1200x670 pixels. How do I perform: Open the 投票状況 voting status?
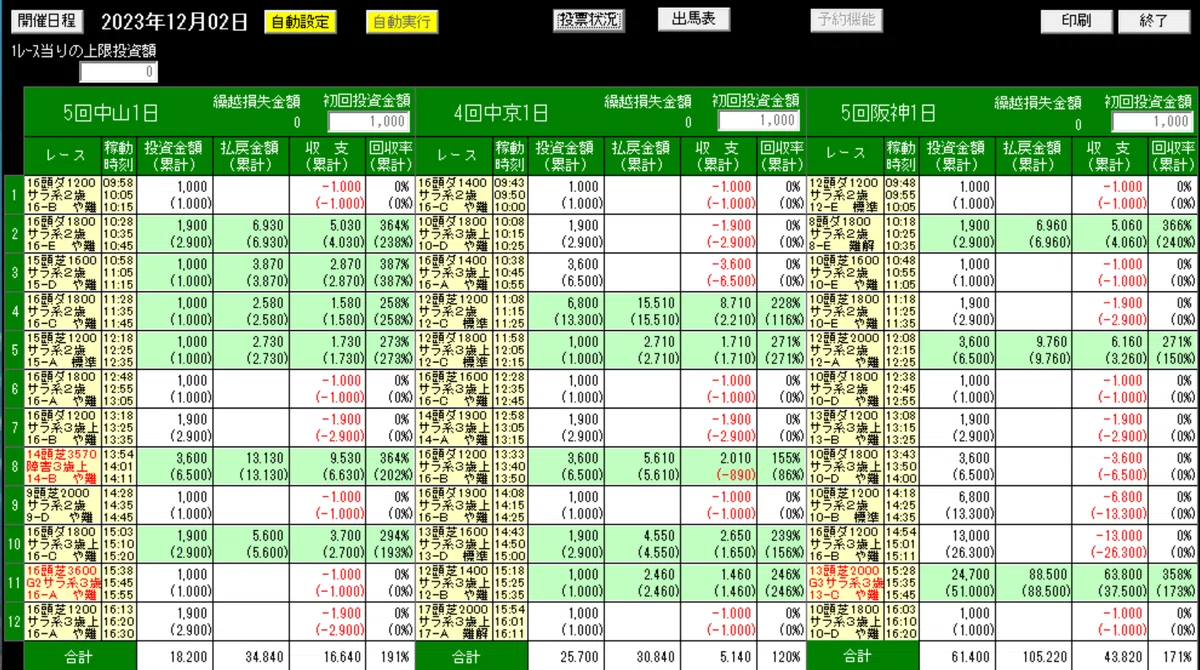click(x=588, y=20)
